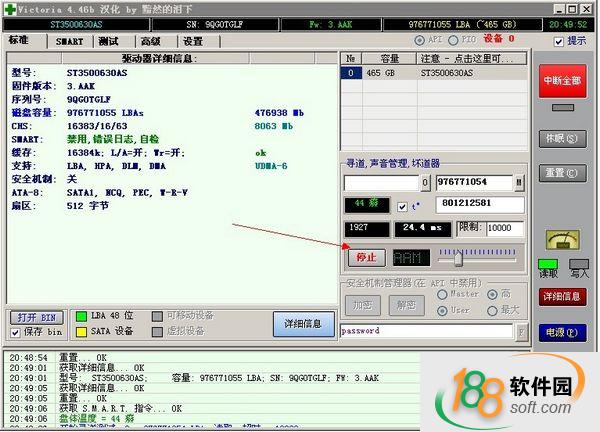Open the SMART tab

coord(70,41)
